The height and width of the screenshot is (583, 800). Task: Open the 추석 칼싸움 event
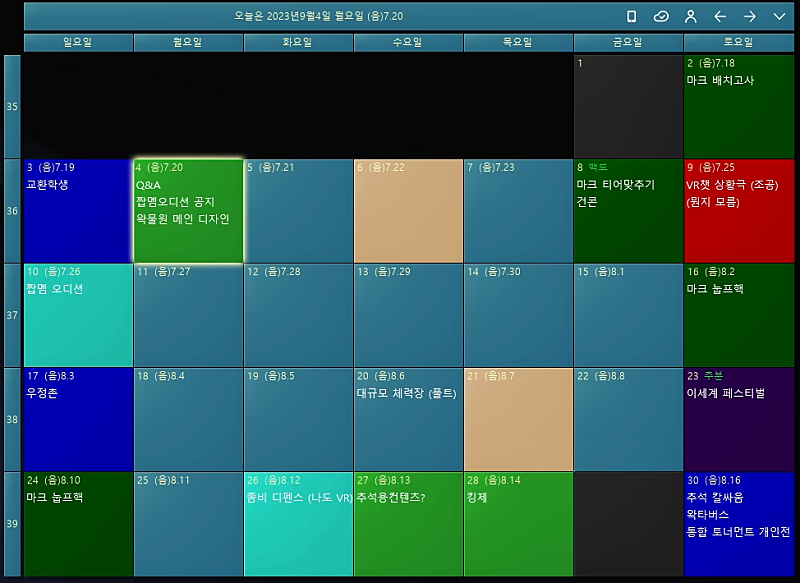(x=714, y=497)
